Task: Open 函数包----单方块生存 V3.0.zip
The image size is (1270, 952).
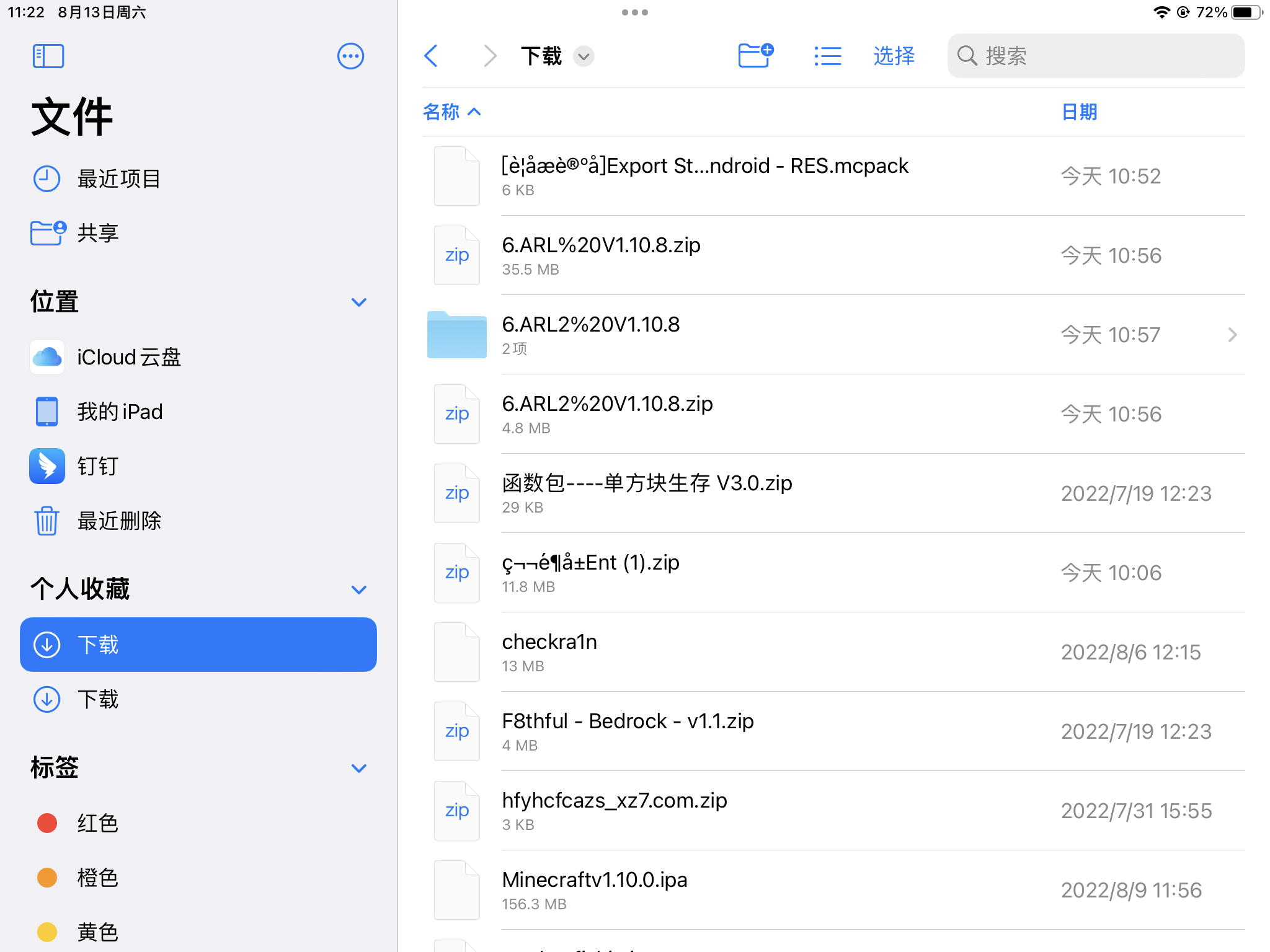Action: tap(833, 493)
